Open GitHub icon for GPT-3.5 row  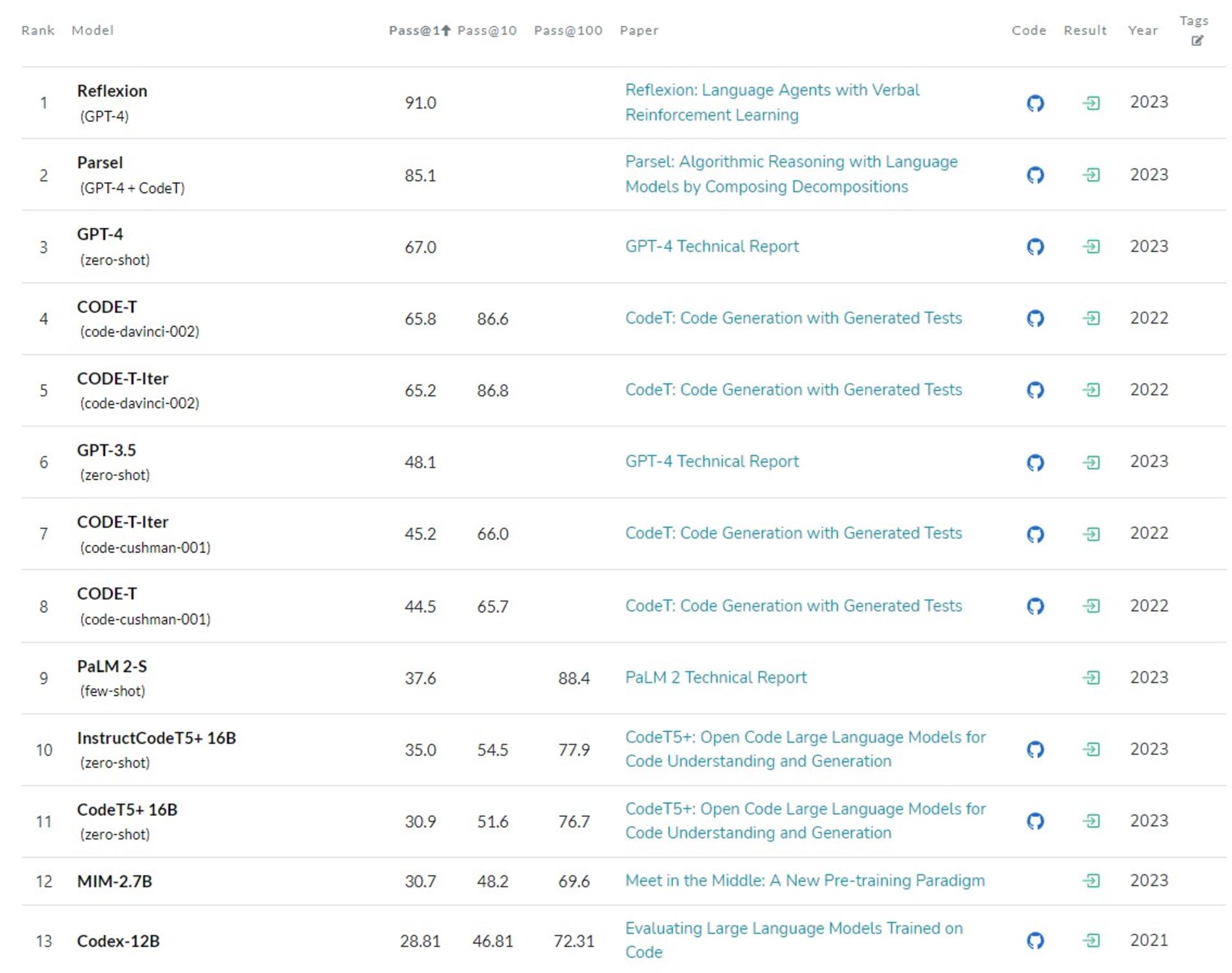pyautogui.click(x=1035, y=462)
